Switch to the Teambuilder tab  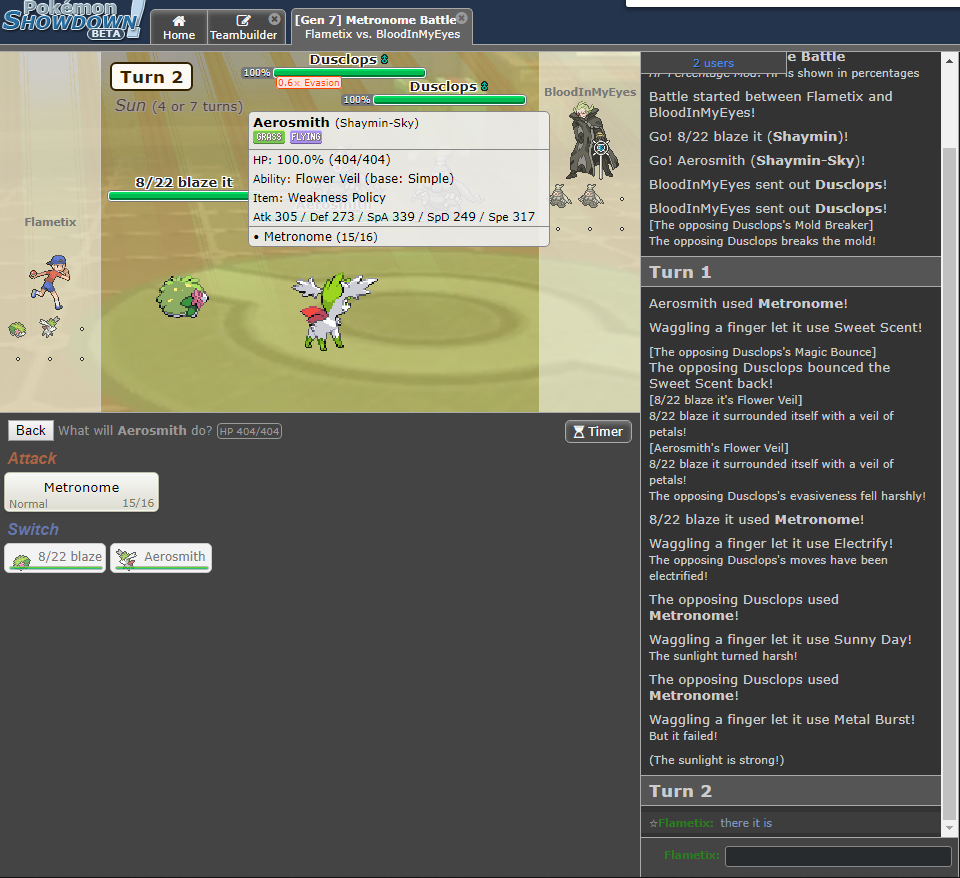pyautogui.click(x=243, y=27)
